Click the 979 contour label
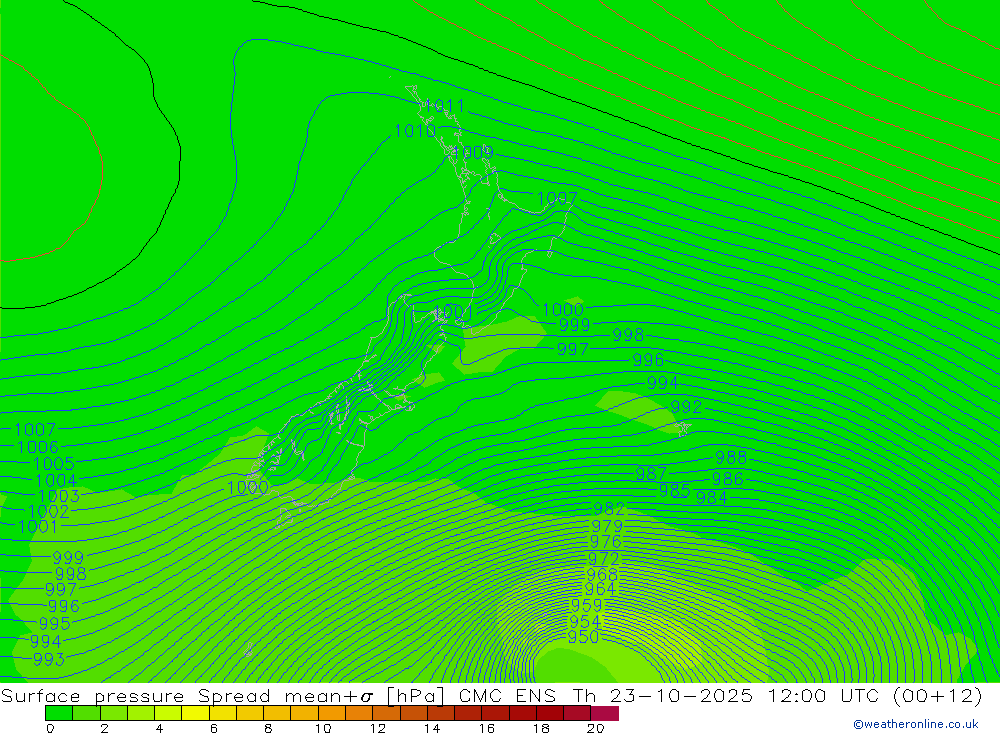 coord(607,526)
